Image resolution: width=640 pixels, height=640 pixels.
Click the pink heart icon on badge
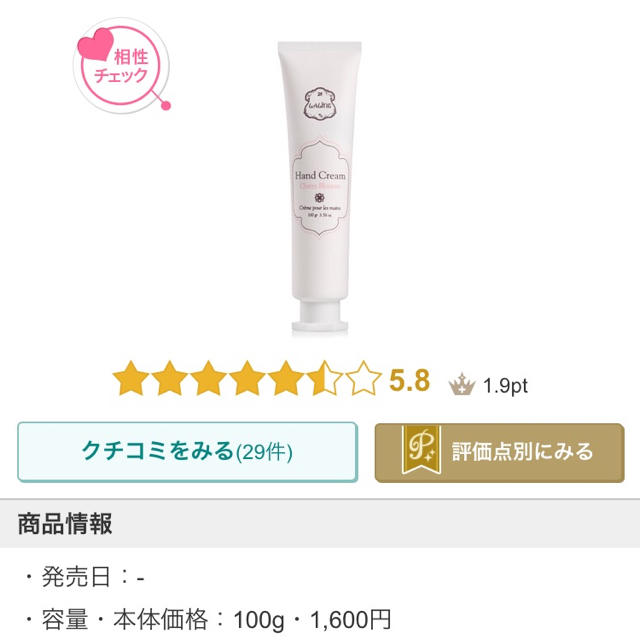pyautogui.click(x=96, y=44)
